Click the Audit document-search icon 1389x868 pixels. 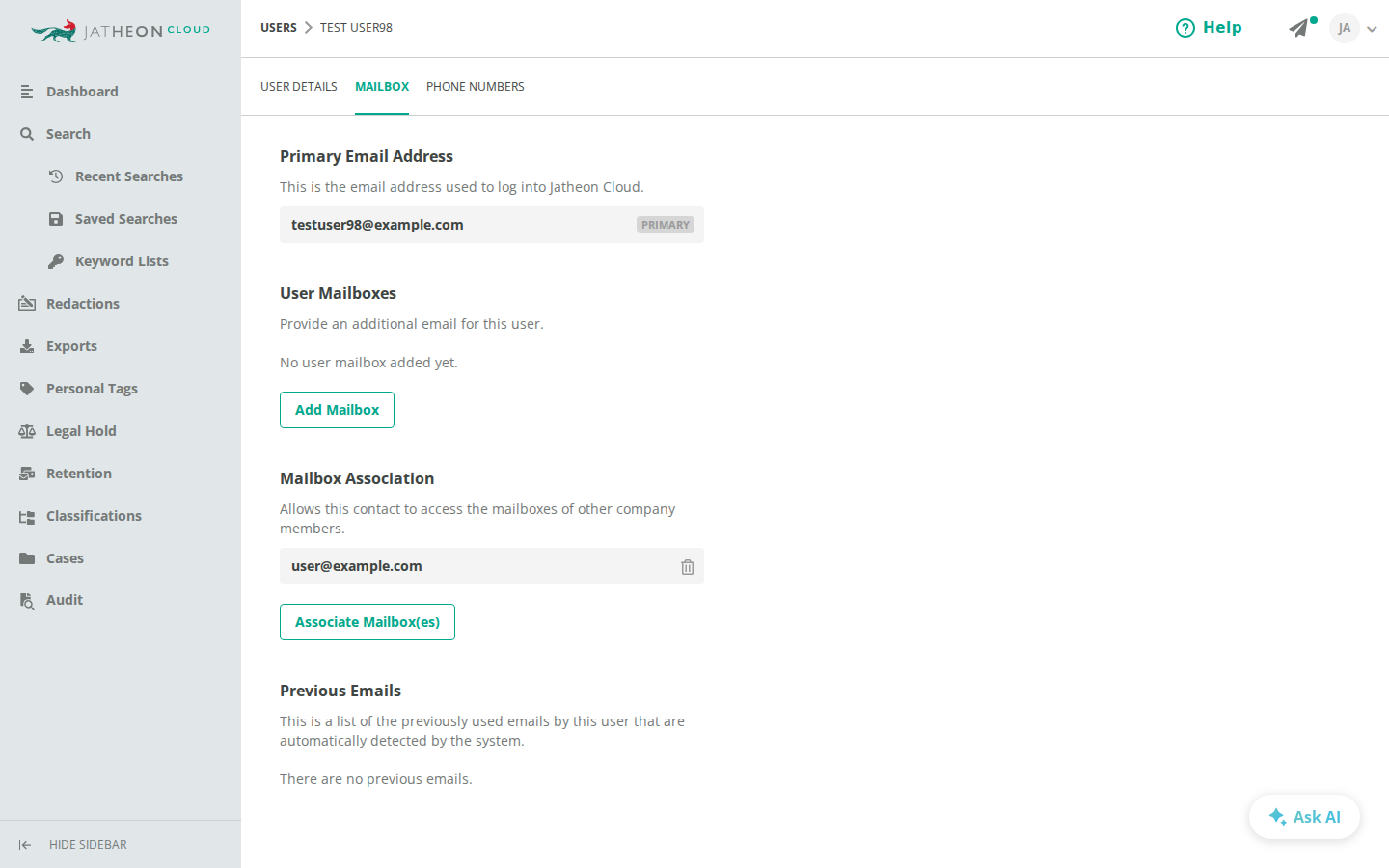coord(27,600)
